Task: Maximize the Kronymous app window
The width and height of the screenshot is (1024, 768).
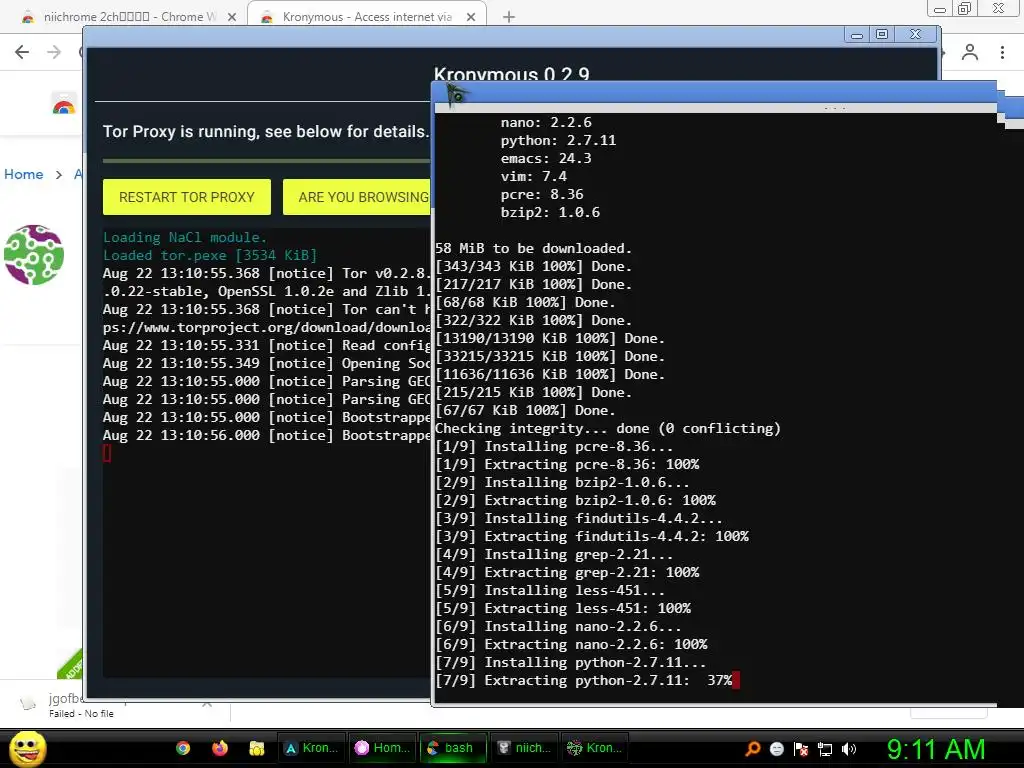Action: point(882,35)
